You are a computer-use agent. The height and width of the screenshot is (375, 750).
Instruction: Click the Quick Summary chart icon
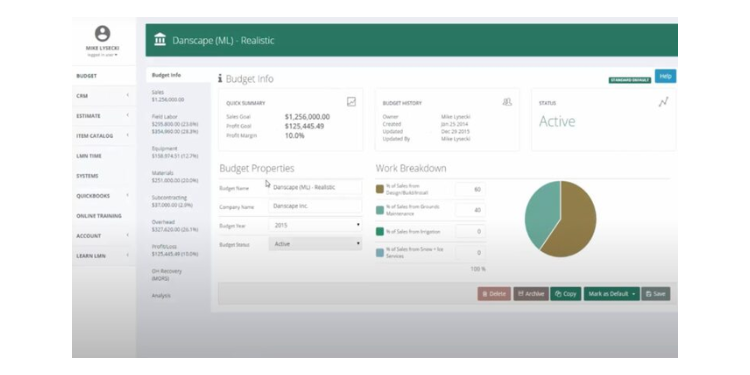click(351, 101)
